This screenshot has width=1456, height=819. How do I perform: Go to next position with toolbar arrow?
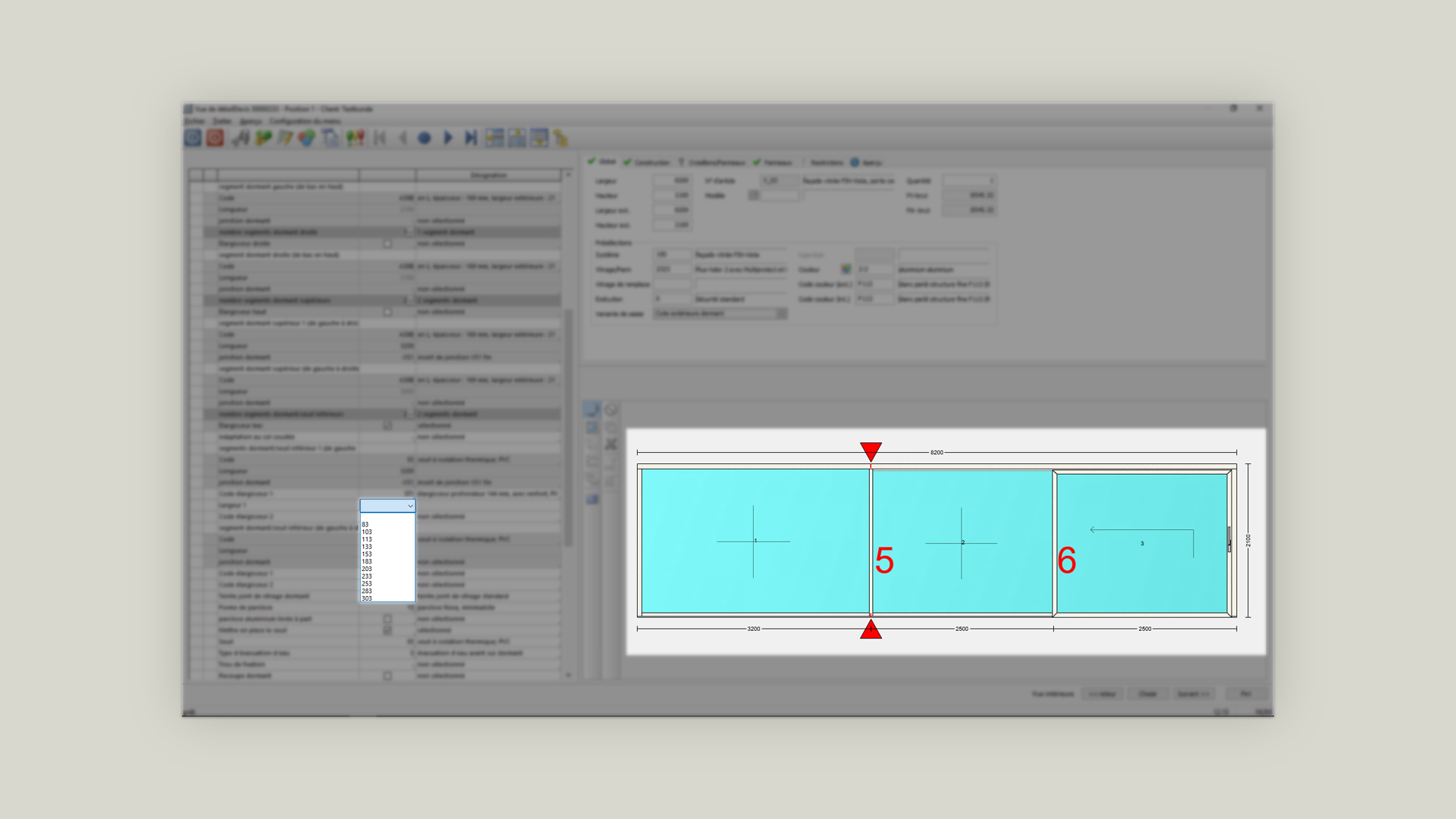(448, 138)
